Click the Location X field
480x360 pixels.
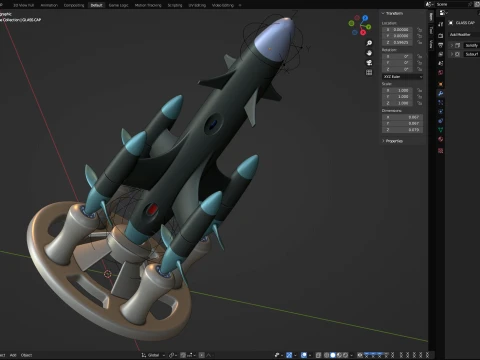pyautogui.click(x=398, y=30)
